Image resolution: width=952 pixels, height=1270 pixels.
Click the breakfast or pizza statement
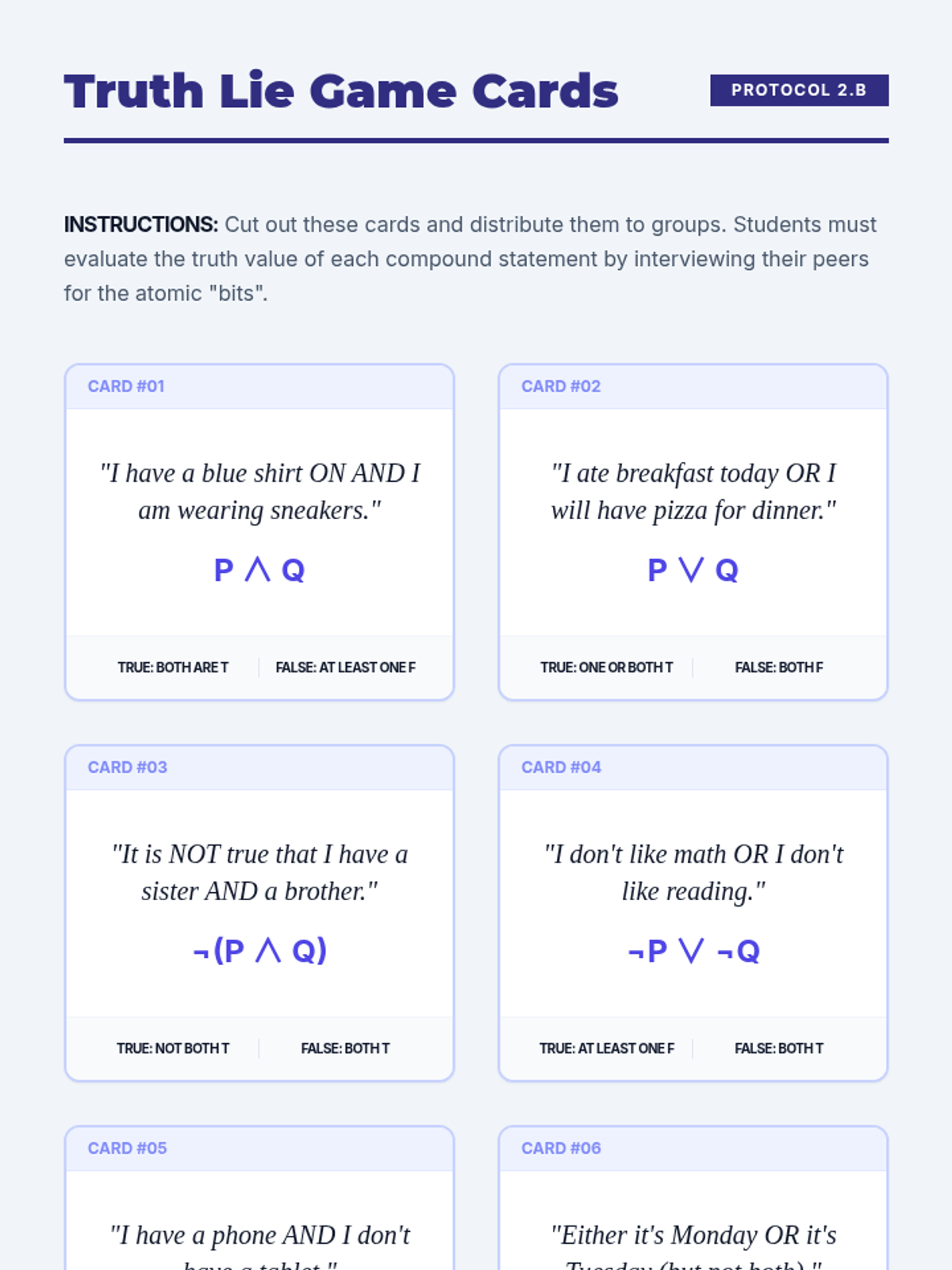pos(693,491)
